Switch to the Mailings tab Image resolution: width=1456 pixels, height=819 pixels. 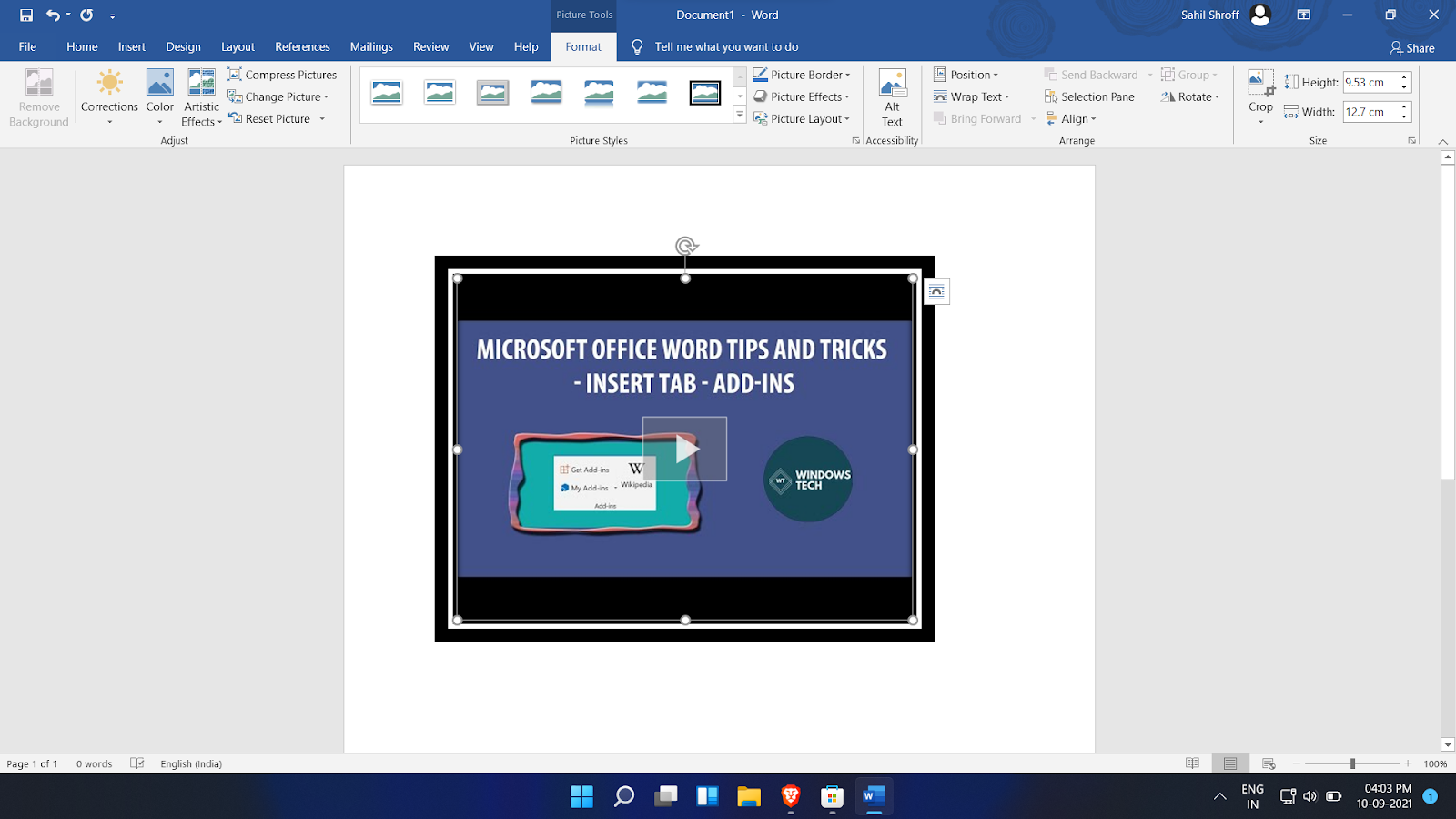(x=371, y=46)
